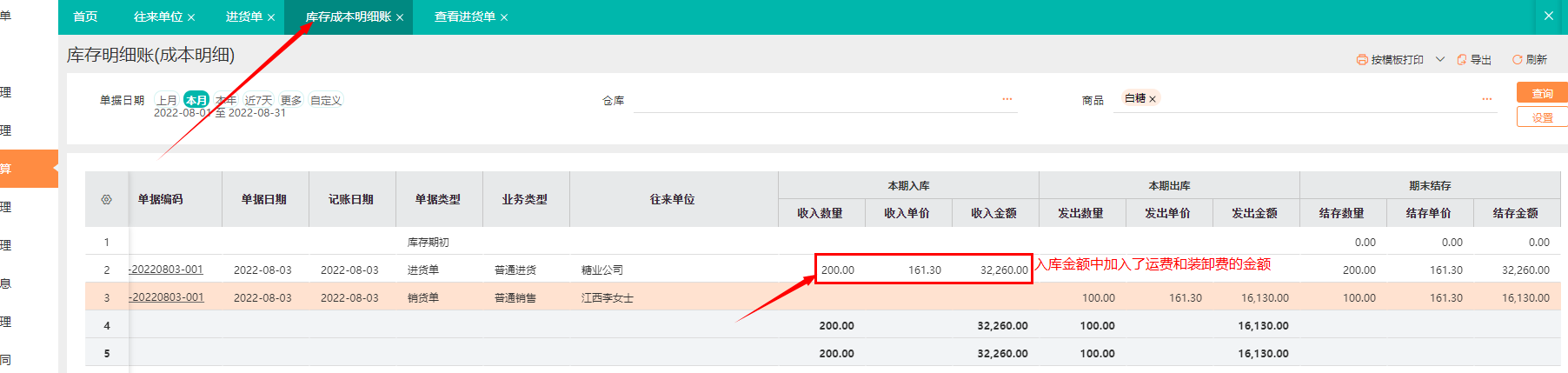Viewport: 1568px width, 373px height.
Task: Click the orange 查询 button
Action: [1542, 93]
